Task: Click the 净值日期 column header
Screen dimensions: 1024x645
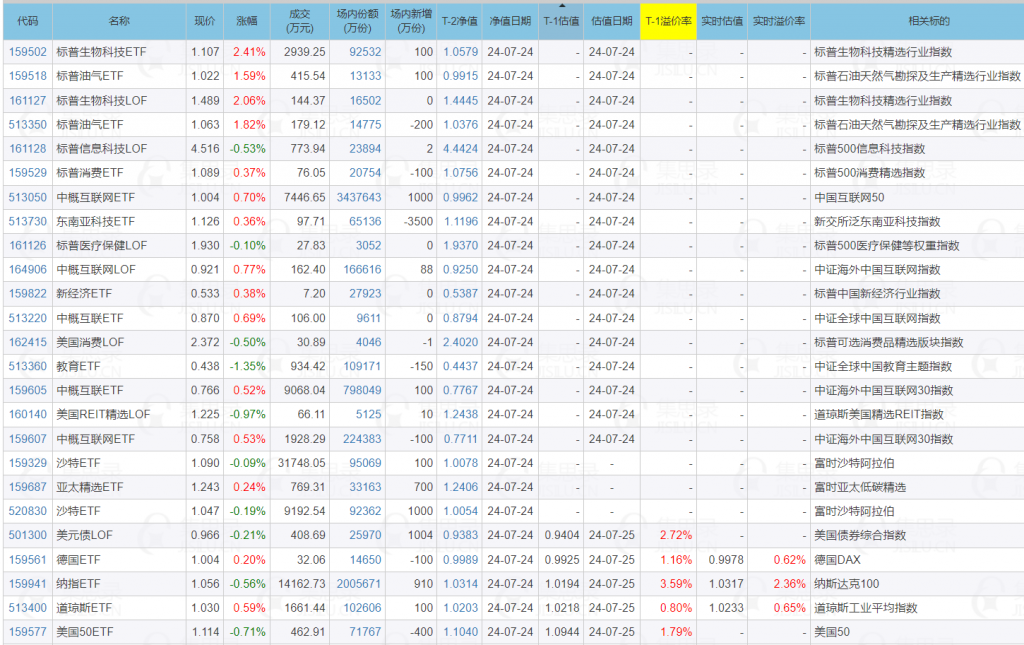Action: (x=510, y=21)
